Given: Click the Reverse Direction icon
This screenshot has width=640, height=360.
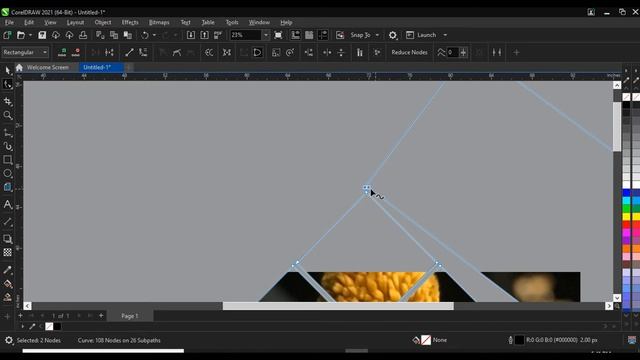Looking at the screenshot, I should [x=209, y=52].
